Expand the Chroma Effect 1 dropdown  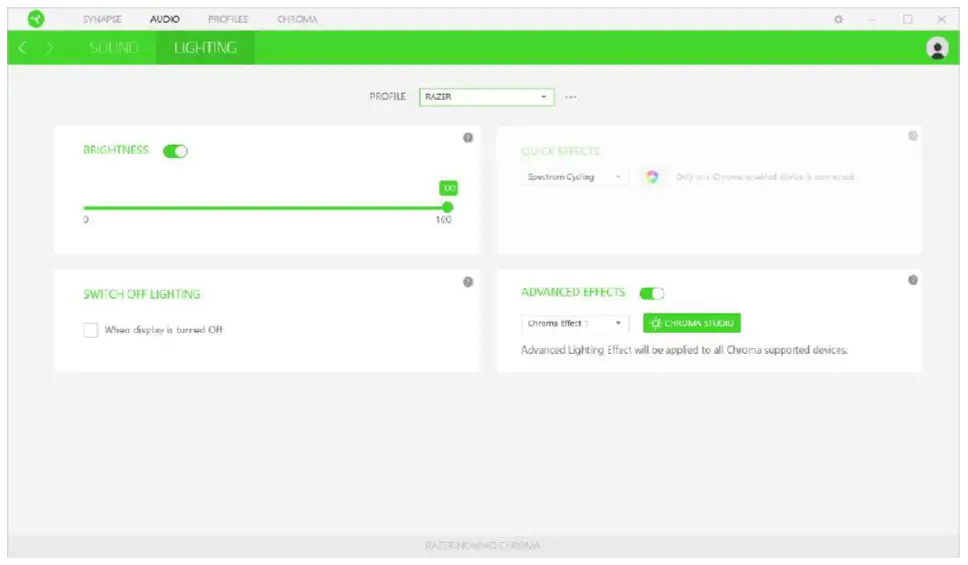pyautogui.click(x=575, y=324)
